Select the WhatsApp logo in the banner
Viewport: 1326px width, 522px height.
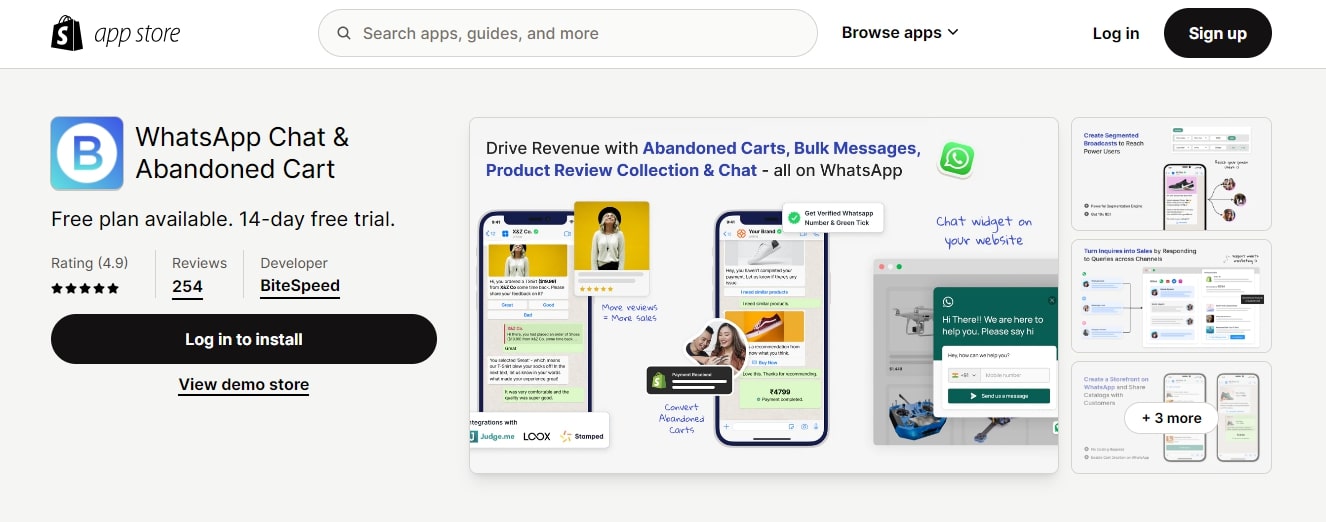click(957, 159)
